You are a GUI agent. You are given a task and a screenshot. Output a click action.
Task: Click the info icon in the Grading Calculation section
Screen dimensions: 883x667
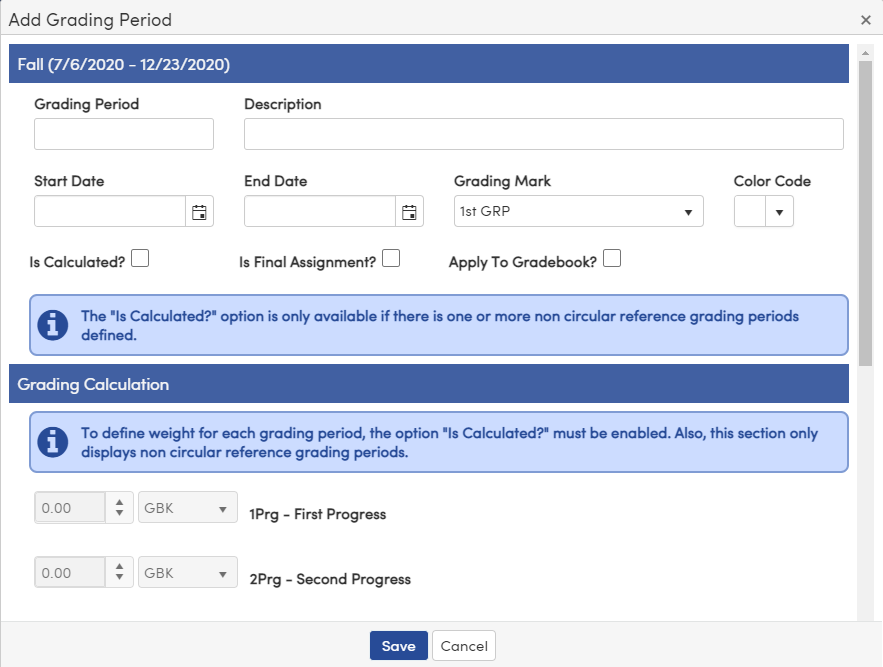(x=53, y=441)
